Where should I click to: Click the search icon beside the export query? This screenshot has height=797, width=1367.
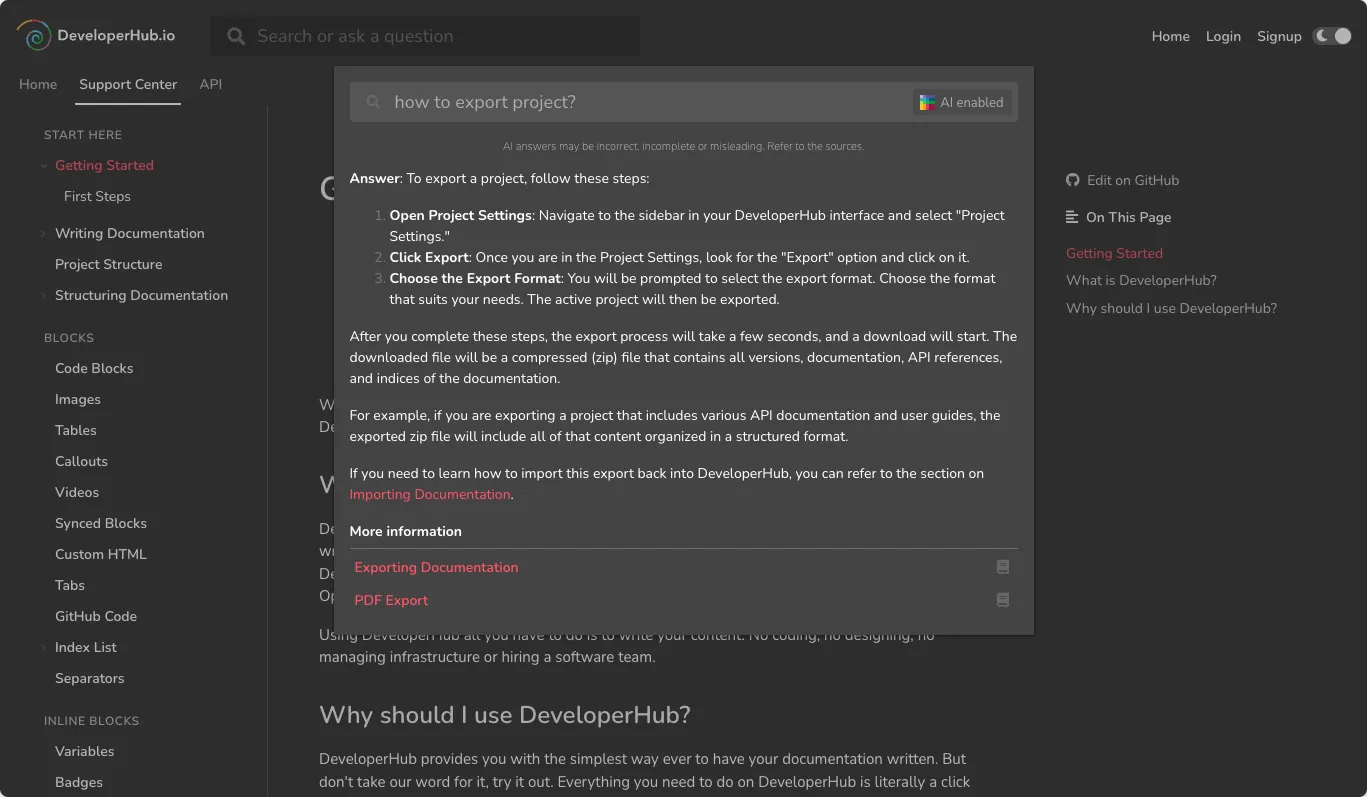click(x=373, y=102)
